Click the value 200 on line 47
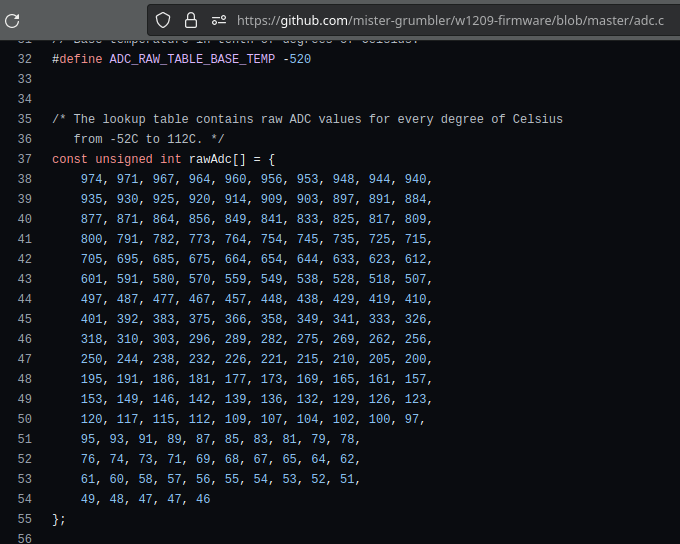Image resolution: width=680 pixels, height=544 pixels. pos(415,359)
